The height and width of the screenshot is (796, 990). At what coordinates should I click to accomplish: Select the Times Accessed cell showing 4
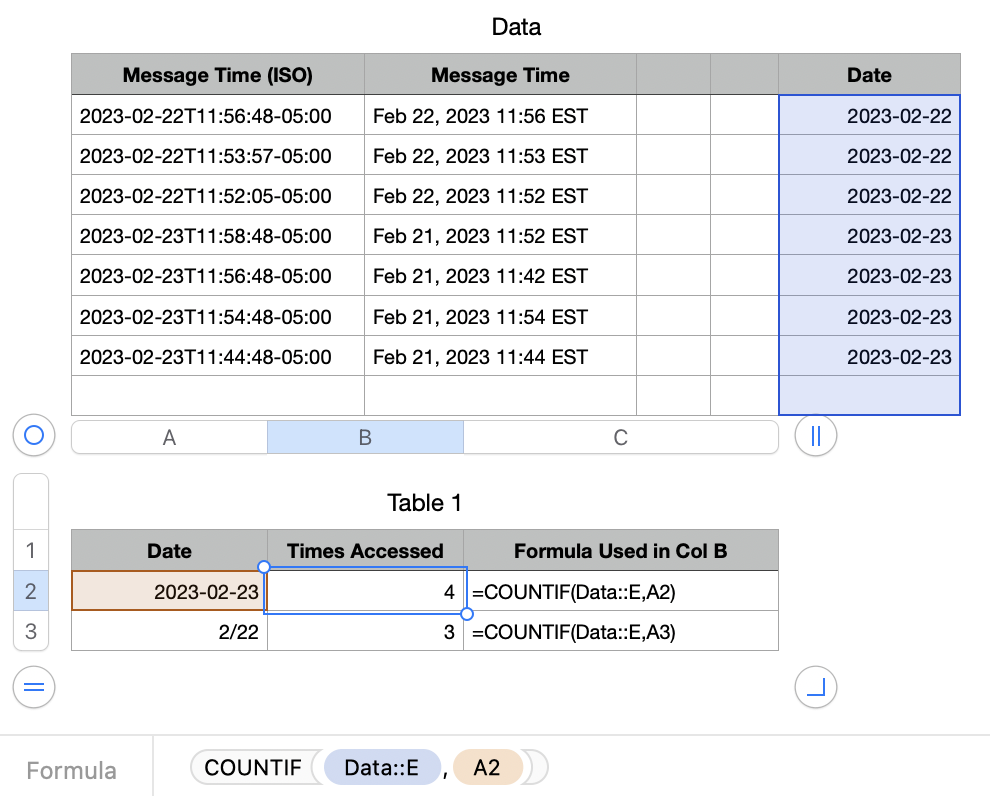[365, 591]
